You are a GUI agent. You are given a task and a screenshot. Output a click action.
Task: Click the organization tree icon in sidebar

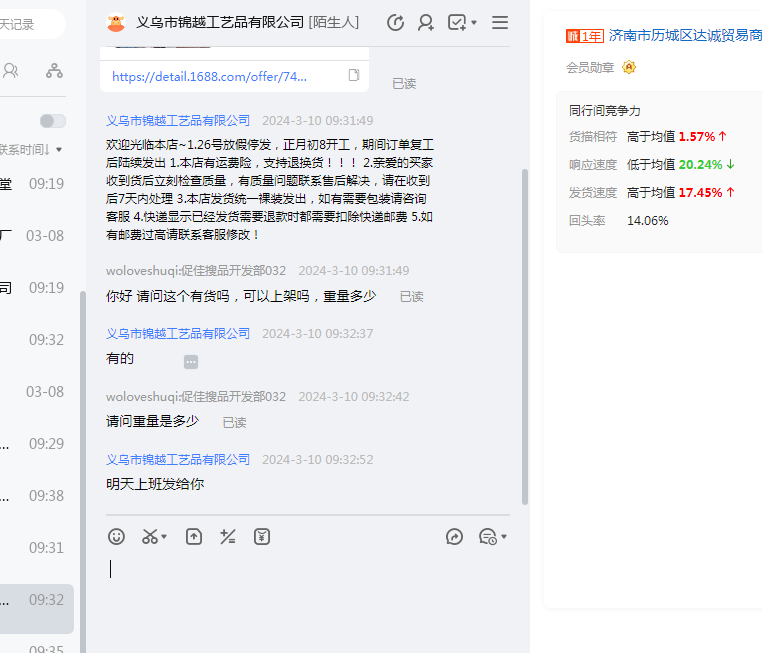tap(54, 70)
